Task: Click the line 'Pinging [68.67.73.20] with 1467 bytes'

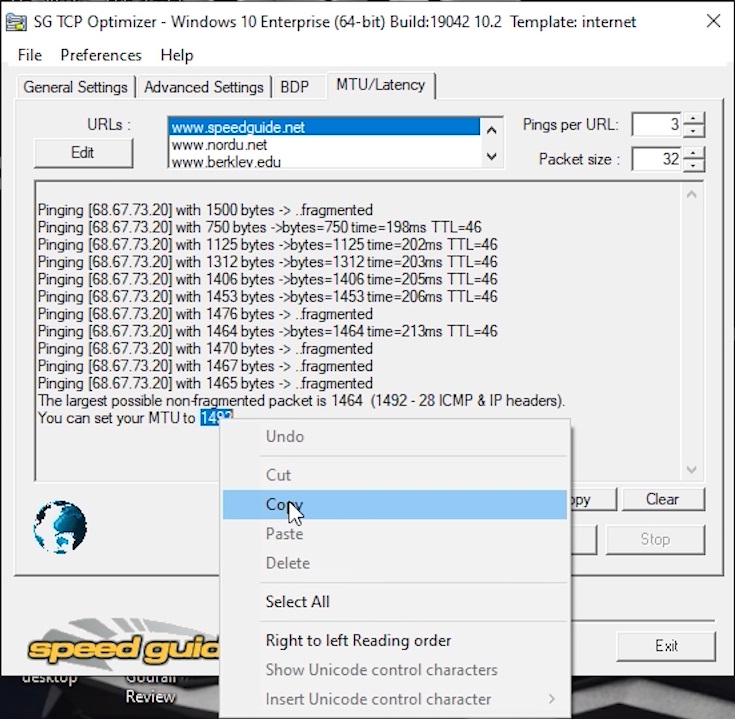Action: pyautogui.click(x=205, y=366)
